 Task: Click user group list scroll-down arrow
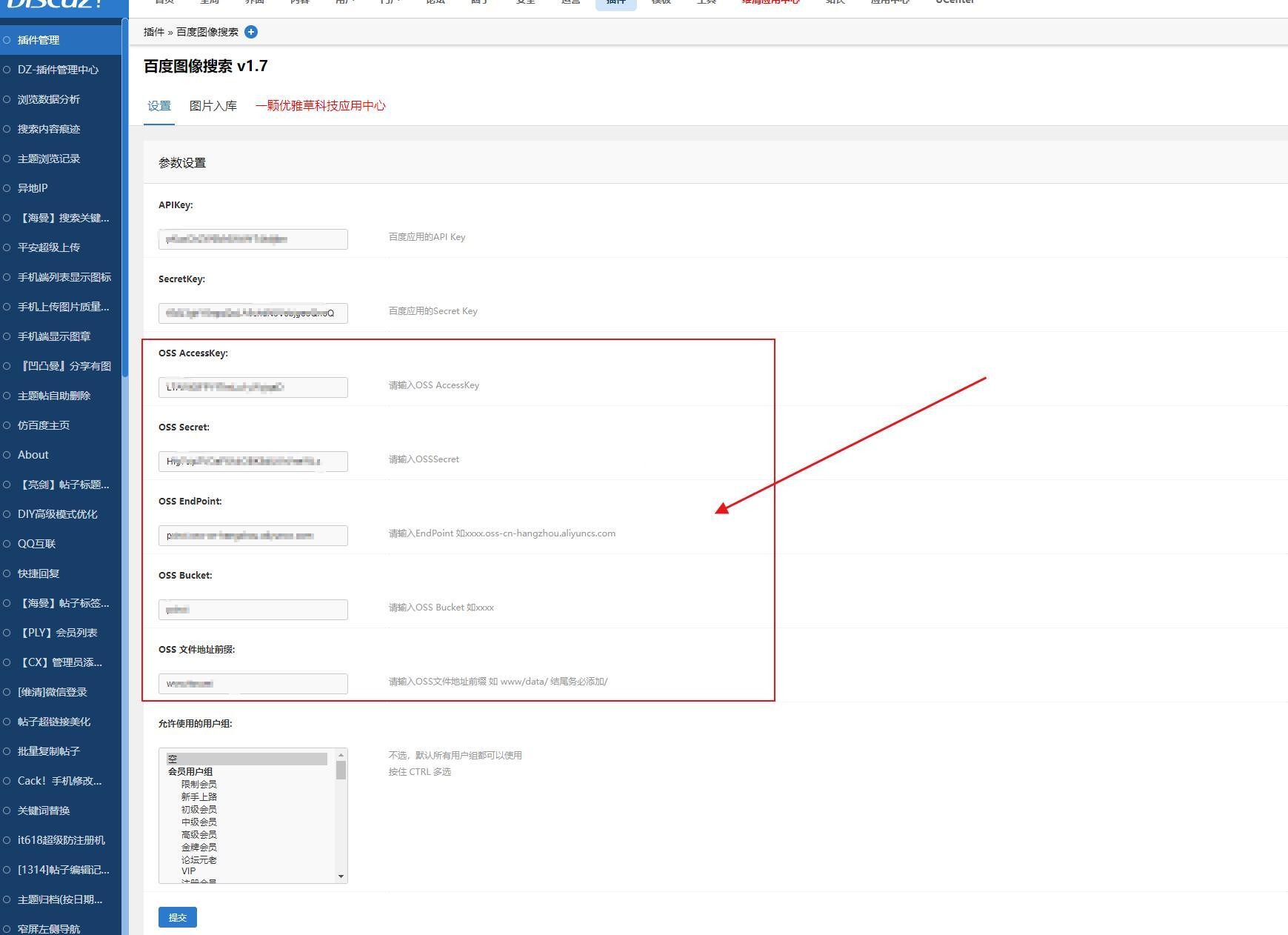[341, 876]
